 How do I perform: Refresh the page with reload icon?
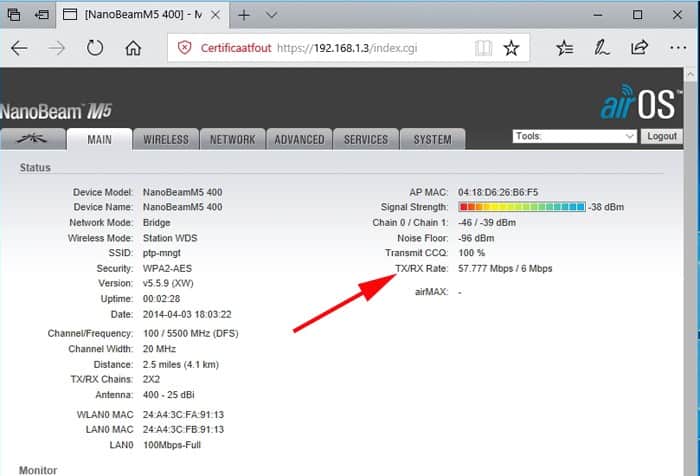point(95,48)
